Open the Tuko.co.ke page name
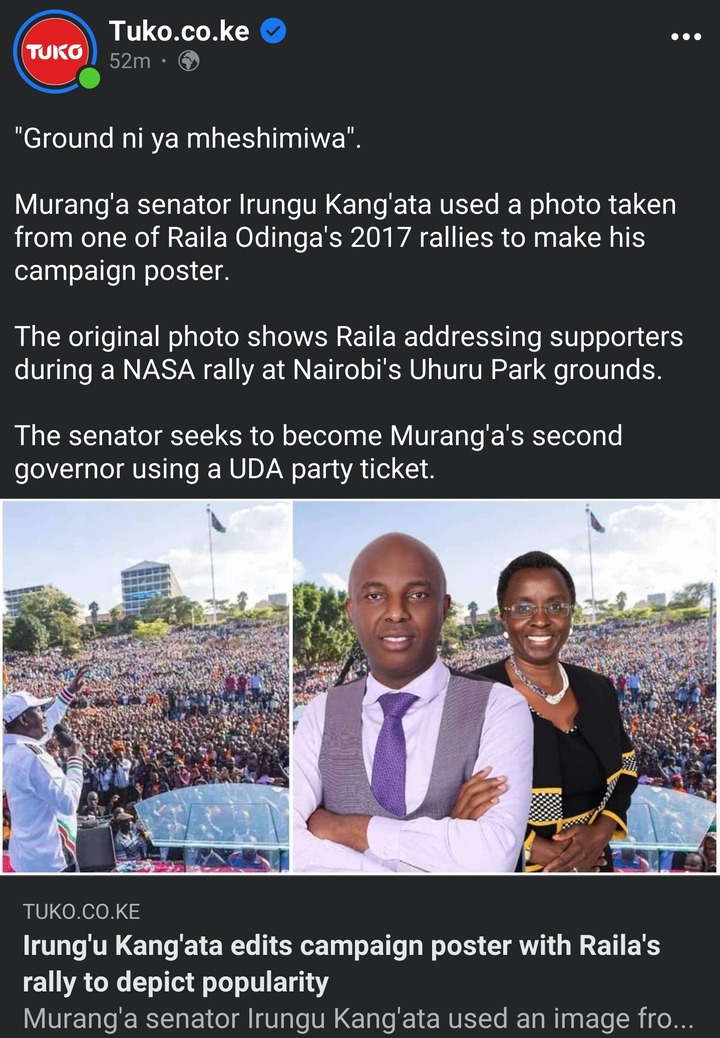This screenshot has width=720, height=1038. click(179, 30)
